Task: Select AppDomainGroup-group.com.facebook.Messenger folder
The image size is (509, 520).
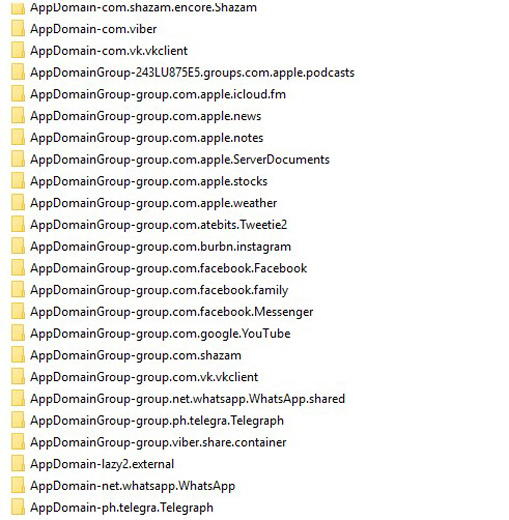Action: click(172, 312)
